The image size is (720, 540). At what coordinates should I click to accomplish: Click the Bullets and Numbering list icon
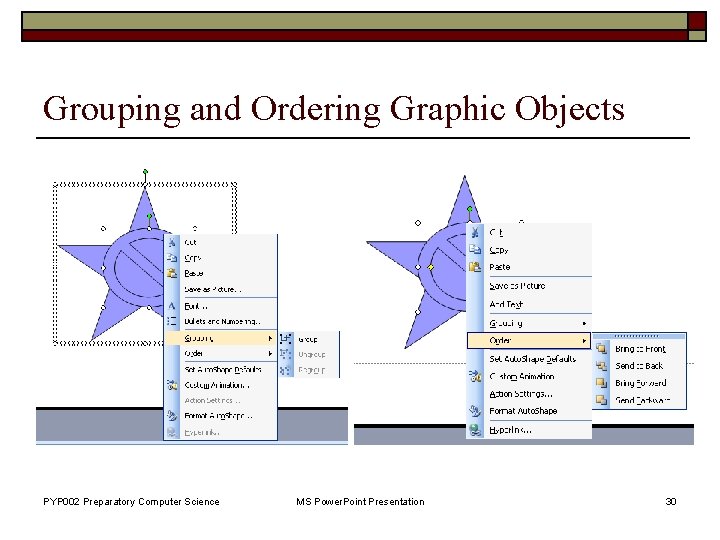pyautogui.click(x=172, y=321)
